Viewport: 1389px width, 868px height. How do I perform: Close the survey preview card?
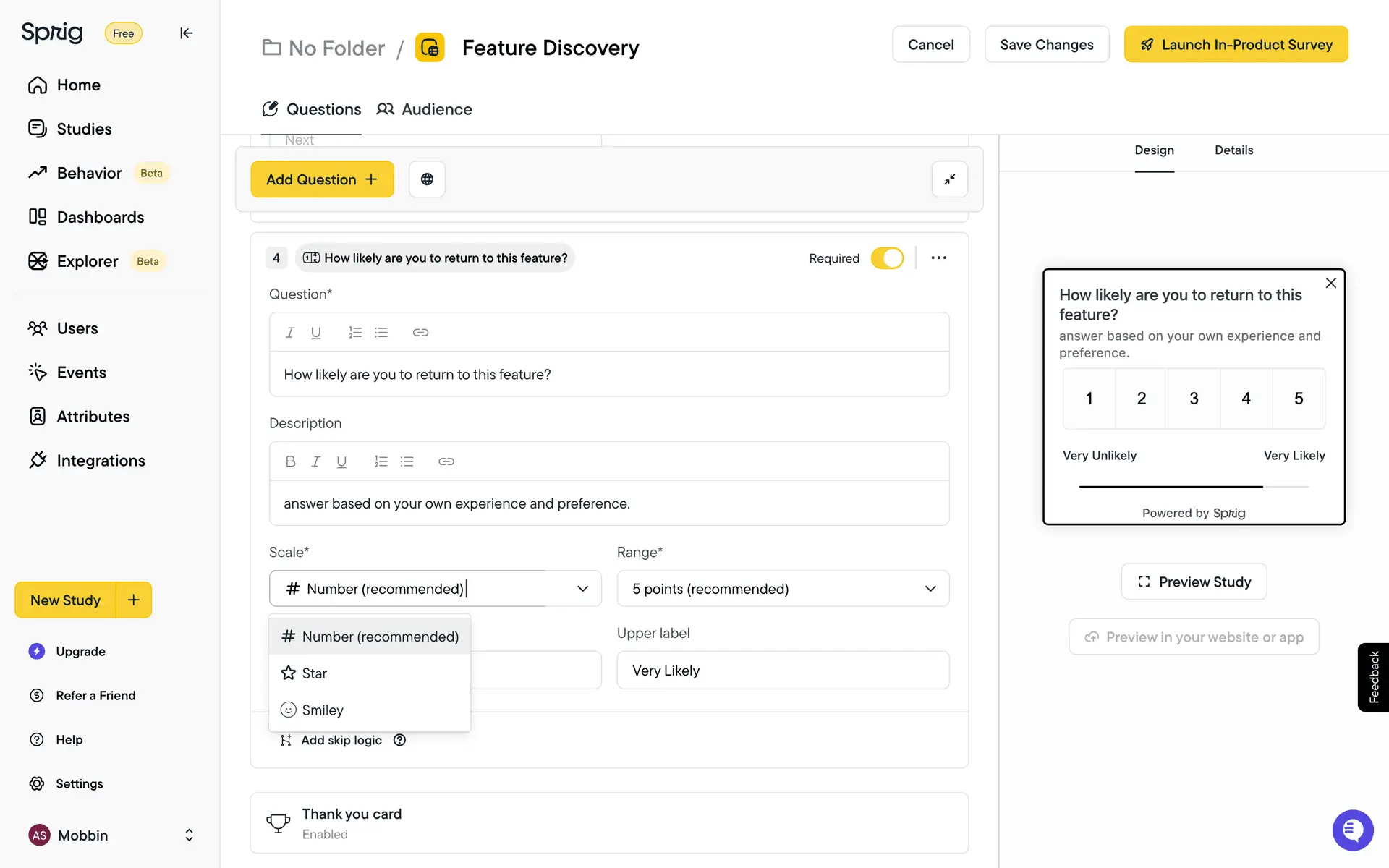click(1330, 284)
